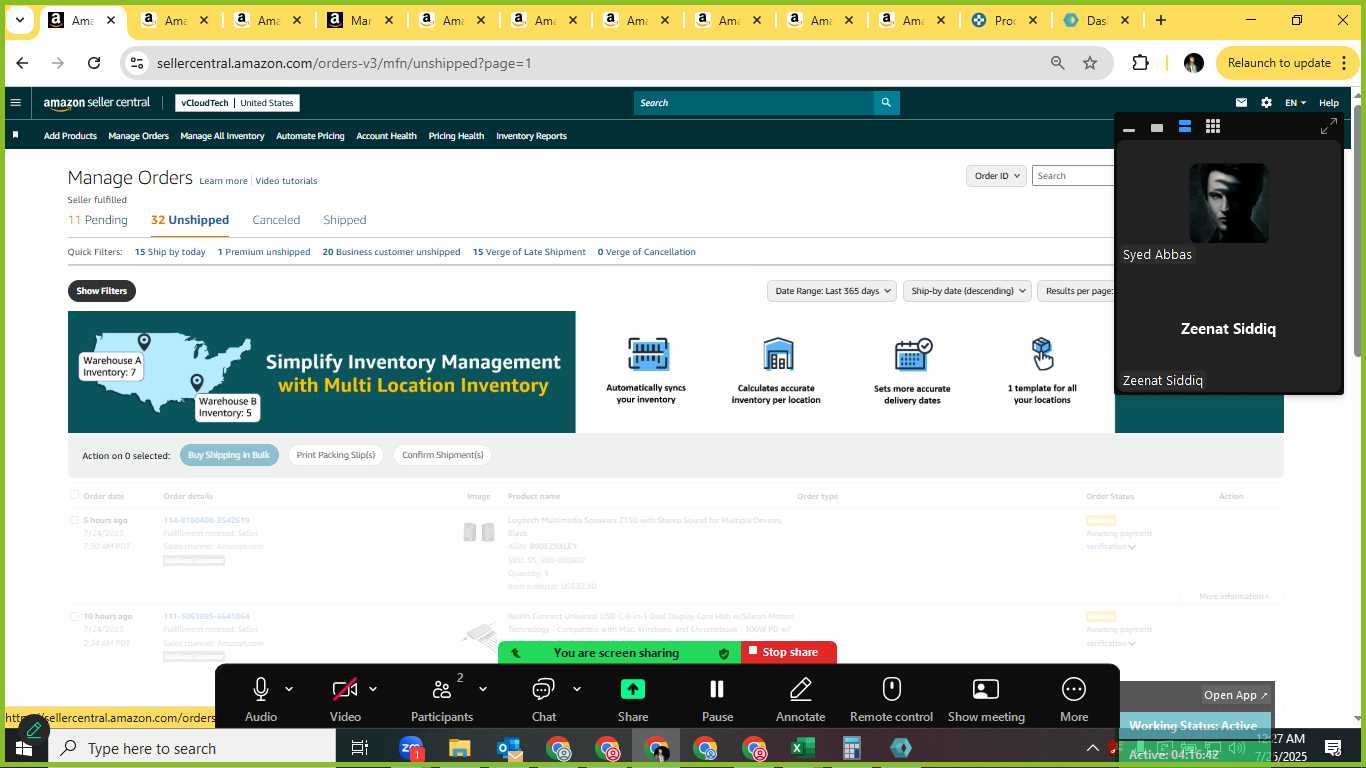Open the Zoom More options icon
Screen dimensions: 1366x768
coord(1074,689)
